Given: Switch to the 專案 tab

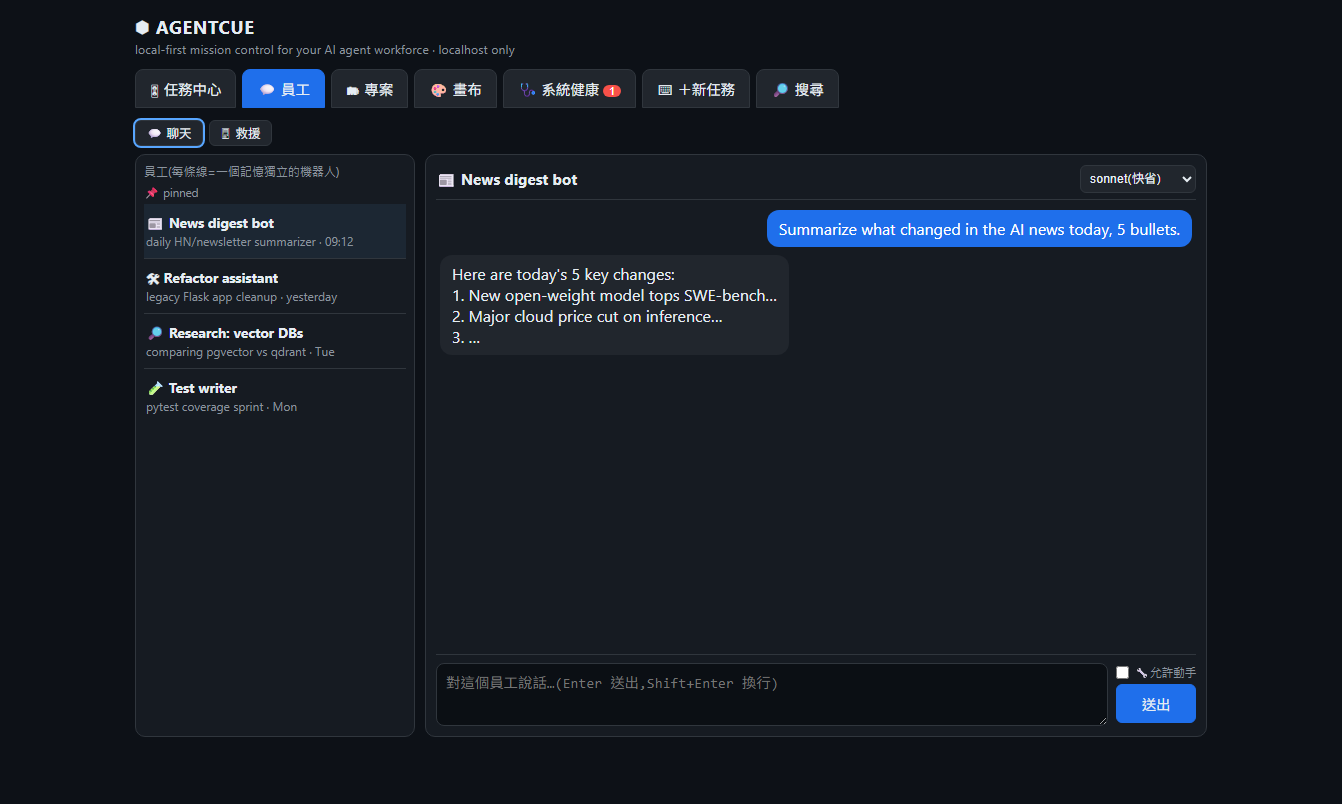Looking at the screenshot, I should pyautogui.click(x=370, y=89).
